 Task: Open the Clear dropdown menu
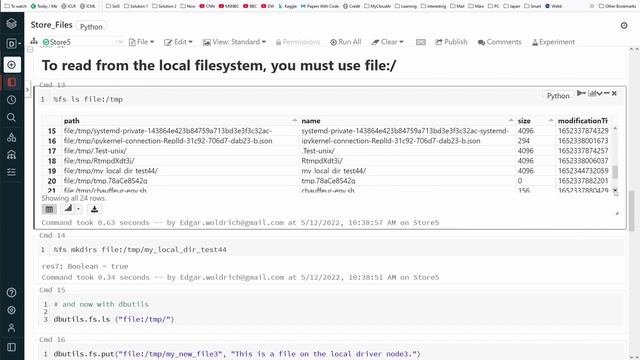pos(388,42)
